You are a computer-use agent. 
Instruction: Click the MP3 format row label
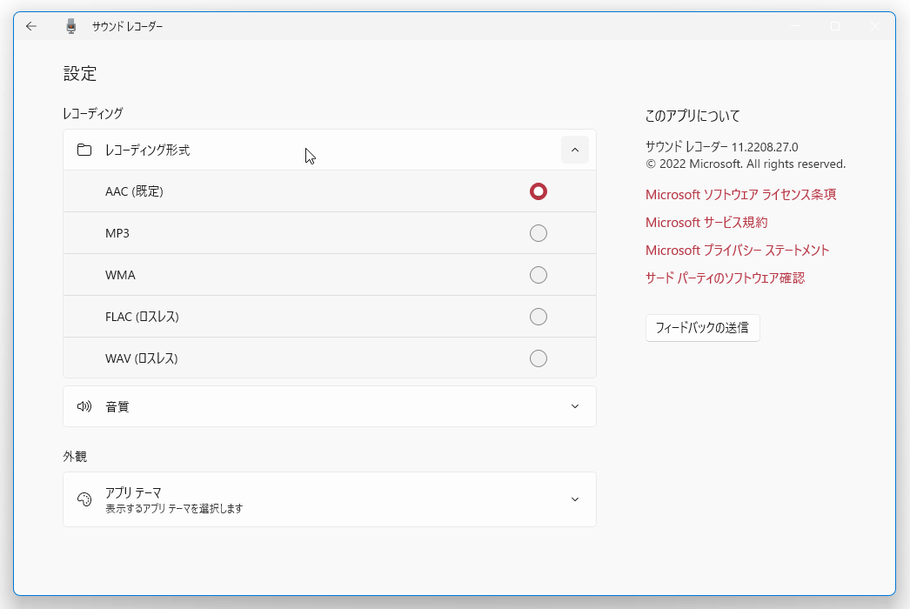pyautogui.click(x=117, y=233)
